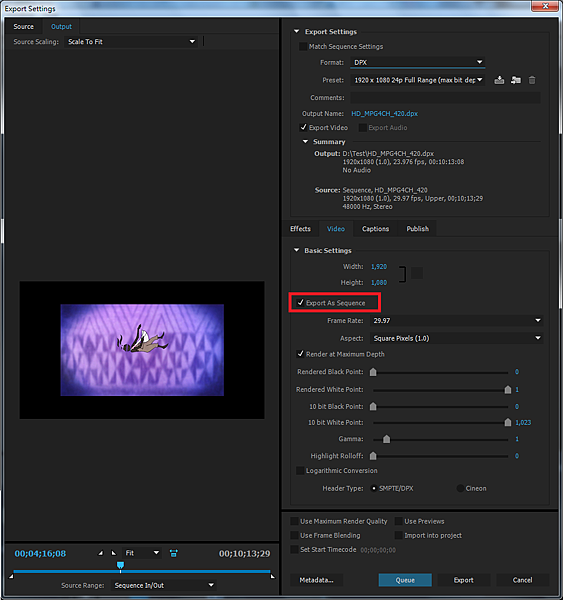
Task: Click the Gamma slider handle
Action: click(x=387, y=439)
